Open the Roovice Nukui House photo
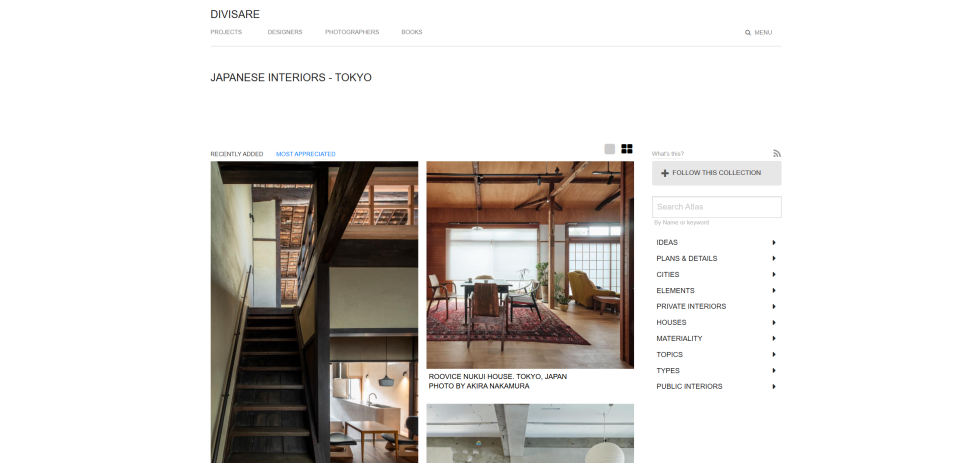Viewport: 966px width, 463px height. pyautogui.click(x=530, y=265)
